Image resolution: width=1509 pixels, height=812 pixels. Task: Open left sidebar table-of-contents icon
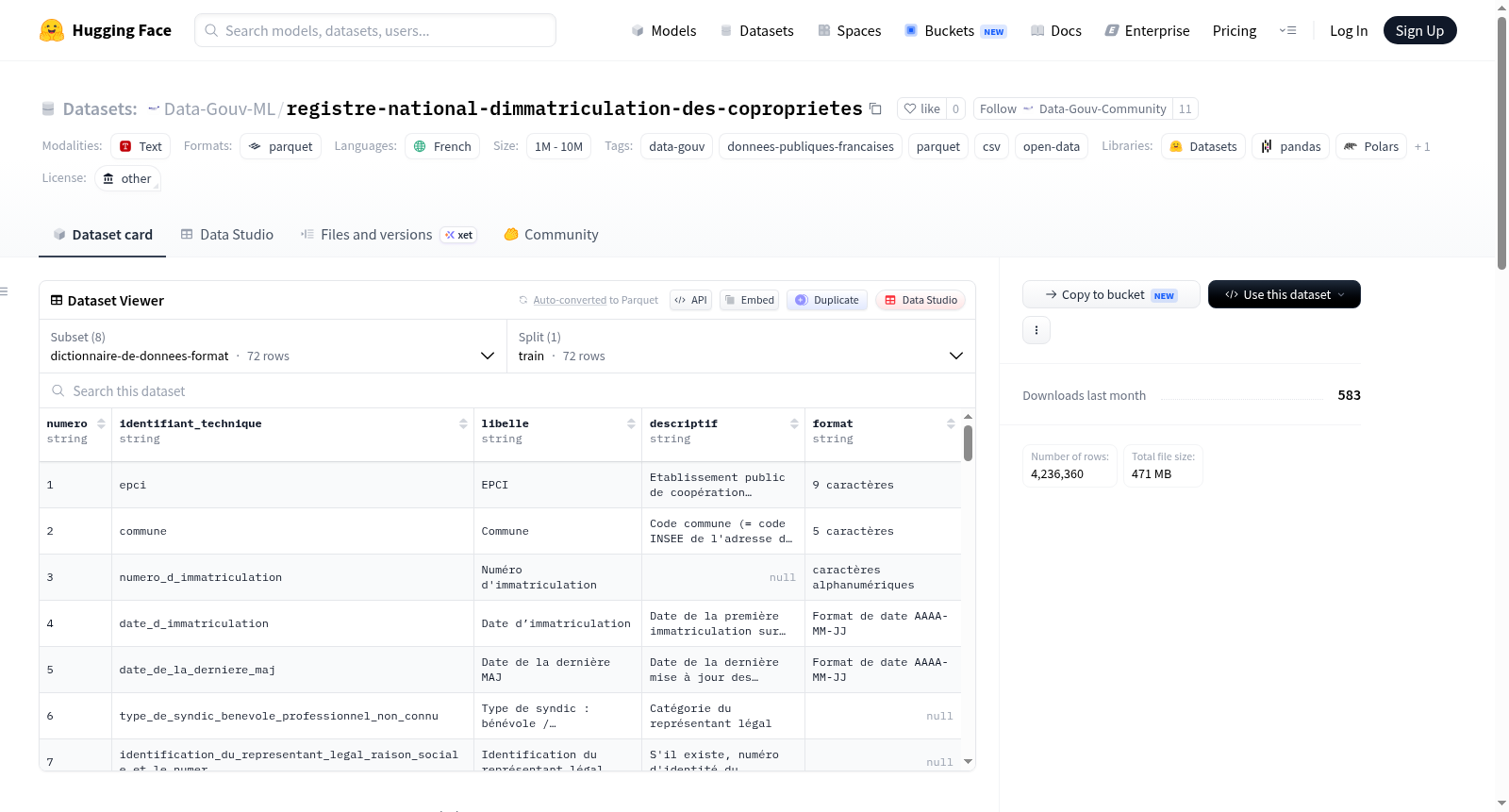click(x=4, y=291)
